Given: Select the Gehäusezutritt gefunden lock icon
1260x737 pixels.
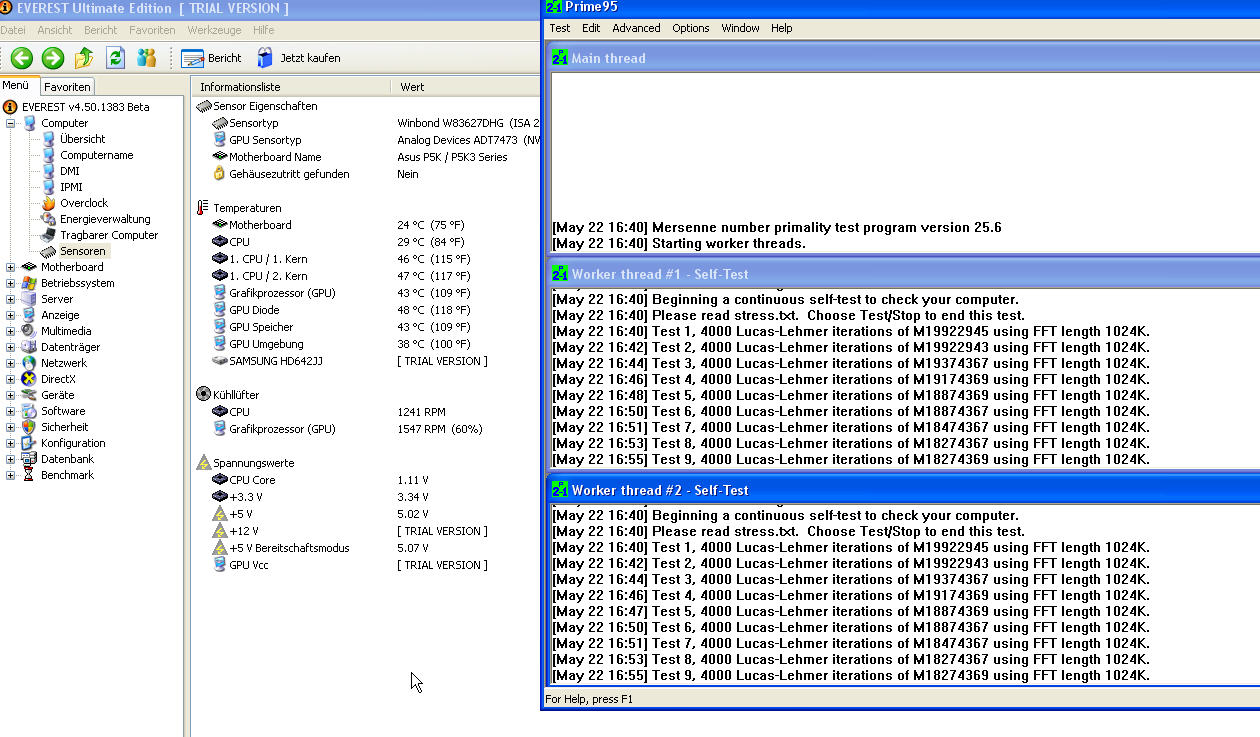Looking at the screenshot, I should (x=220, y=174).
